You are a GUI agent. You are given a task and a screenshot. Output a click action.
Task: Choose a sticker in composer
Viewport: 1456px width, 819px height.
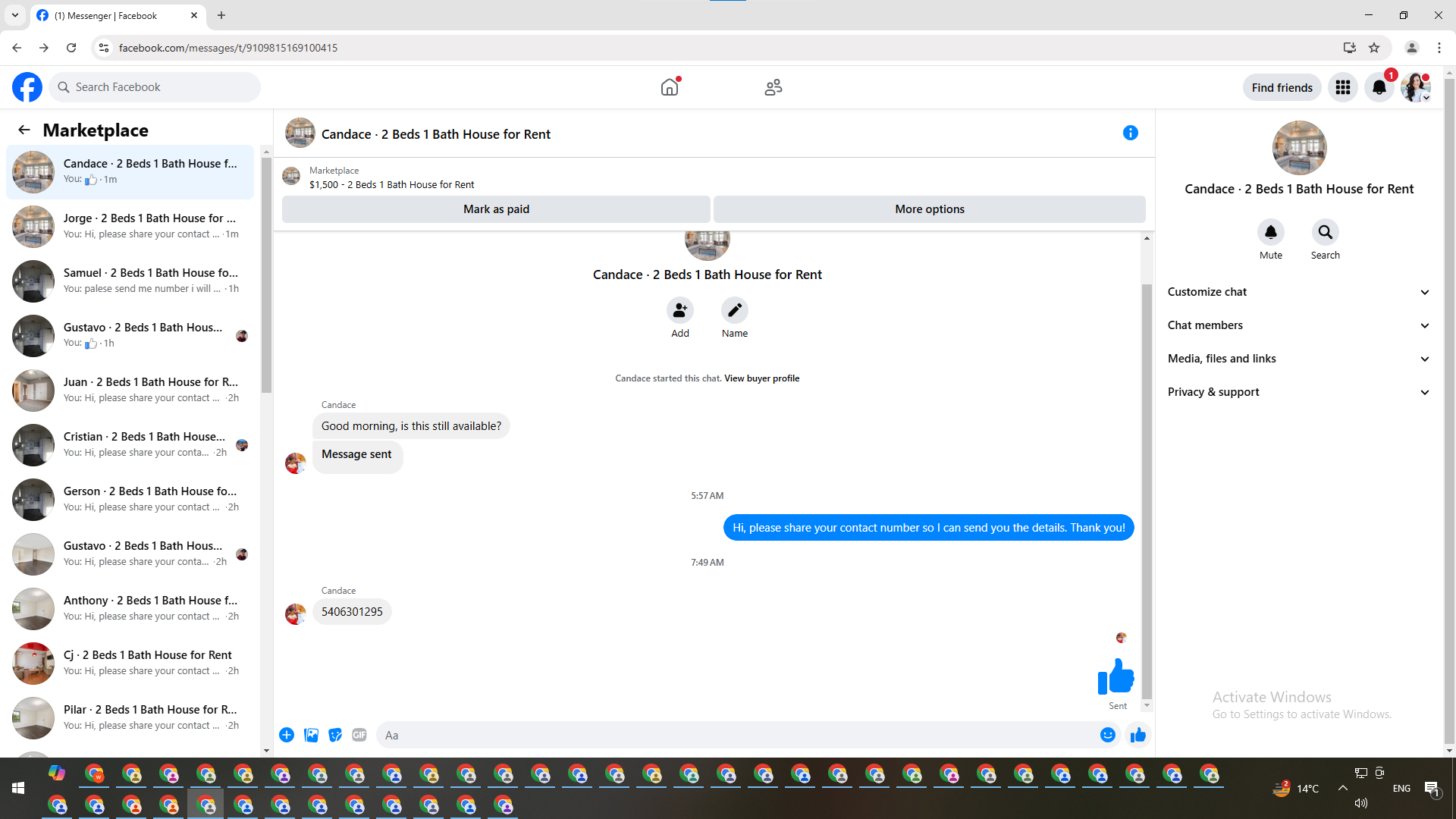(335, 735)
